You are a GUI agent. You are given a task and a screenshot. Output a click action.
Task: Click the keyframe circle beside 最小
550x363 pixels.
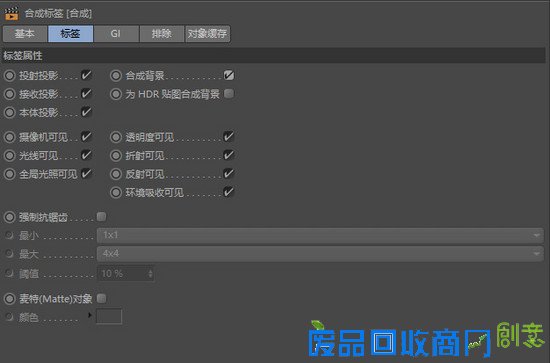click(9, 235)
